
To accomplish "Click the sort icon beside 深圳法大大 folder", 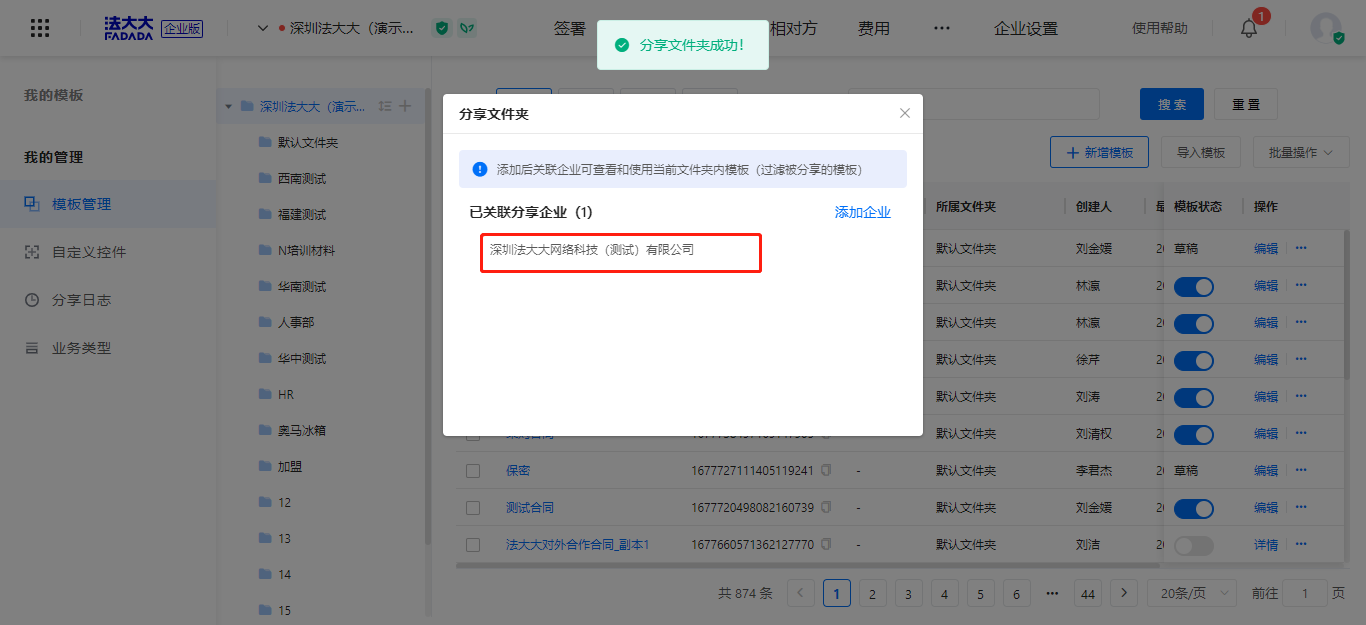I will pos(385,106).
